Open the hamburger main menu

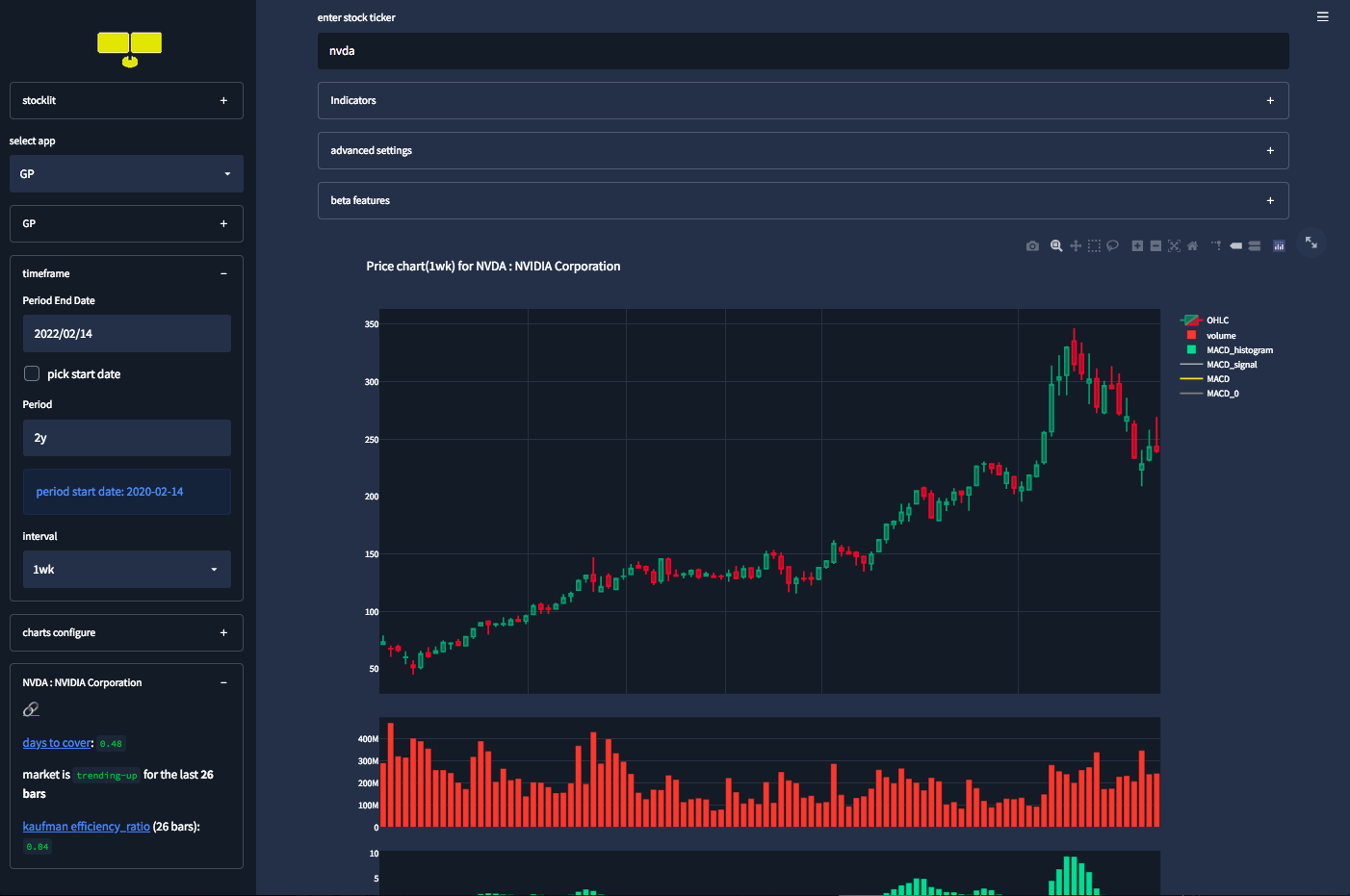(1323, 16)
